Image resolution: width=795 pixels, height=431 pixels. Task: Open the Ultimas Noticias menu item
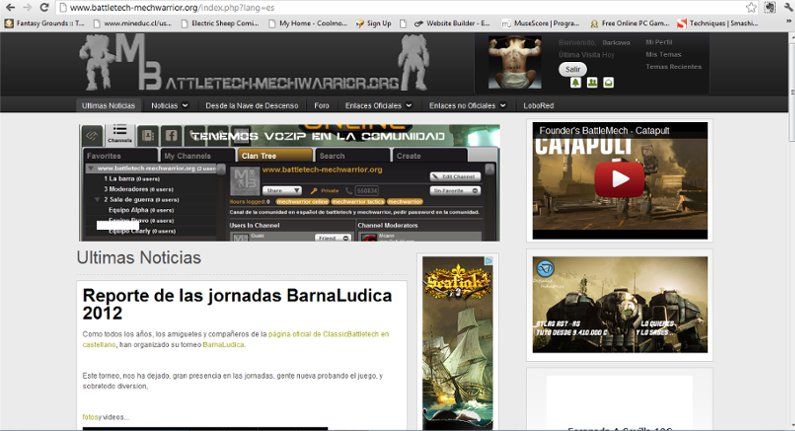coord(109,105)
